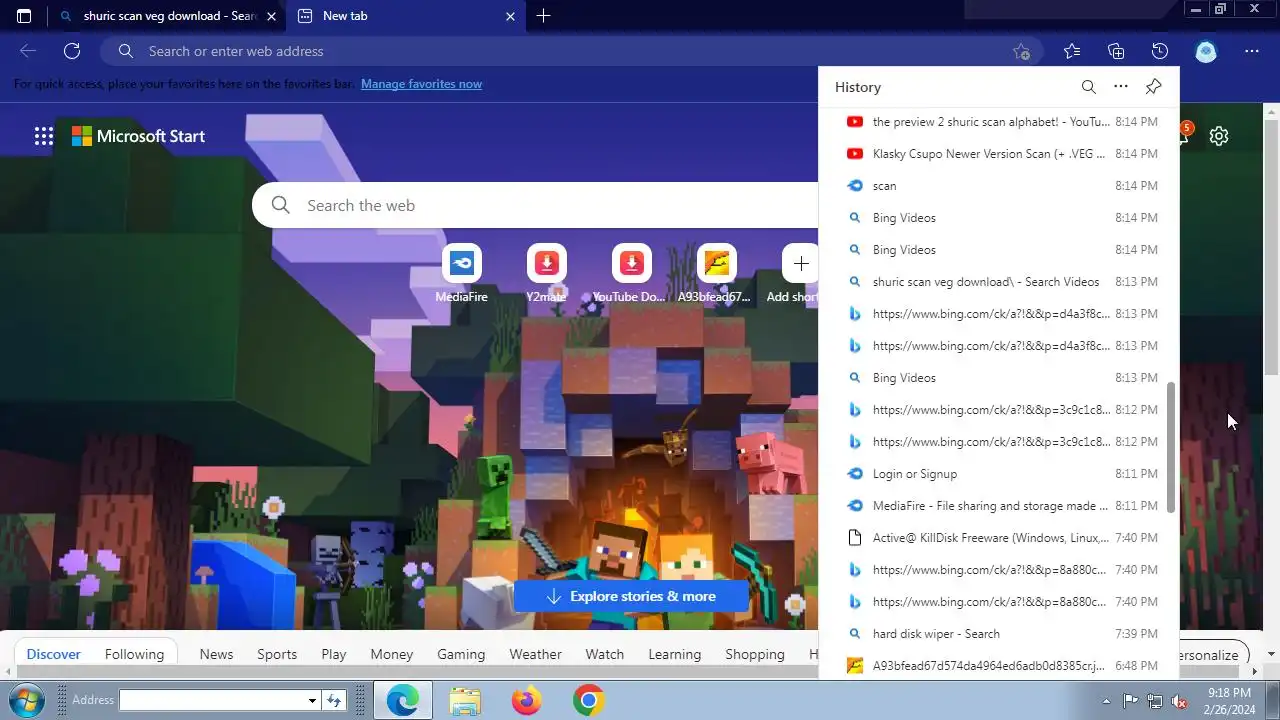Open the Gaming category
This screenshot has height=720, width=1280.
pyautogui.click(x=461, y=654)
